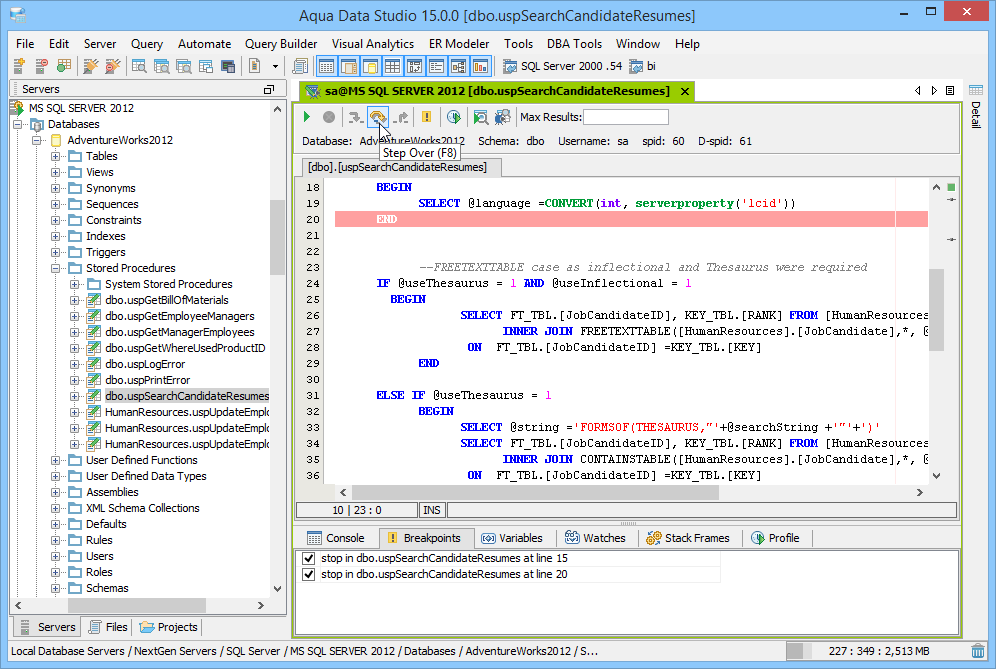This screenshot has height=669, width=996.
Task: Switch to the Watches tab
Action: pyautogui.click(x=595, y=538)
